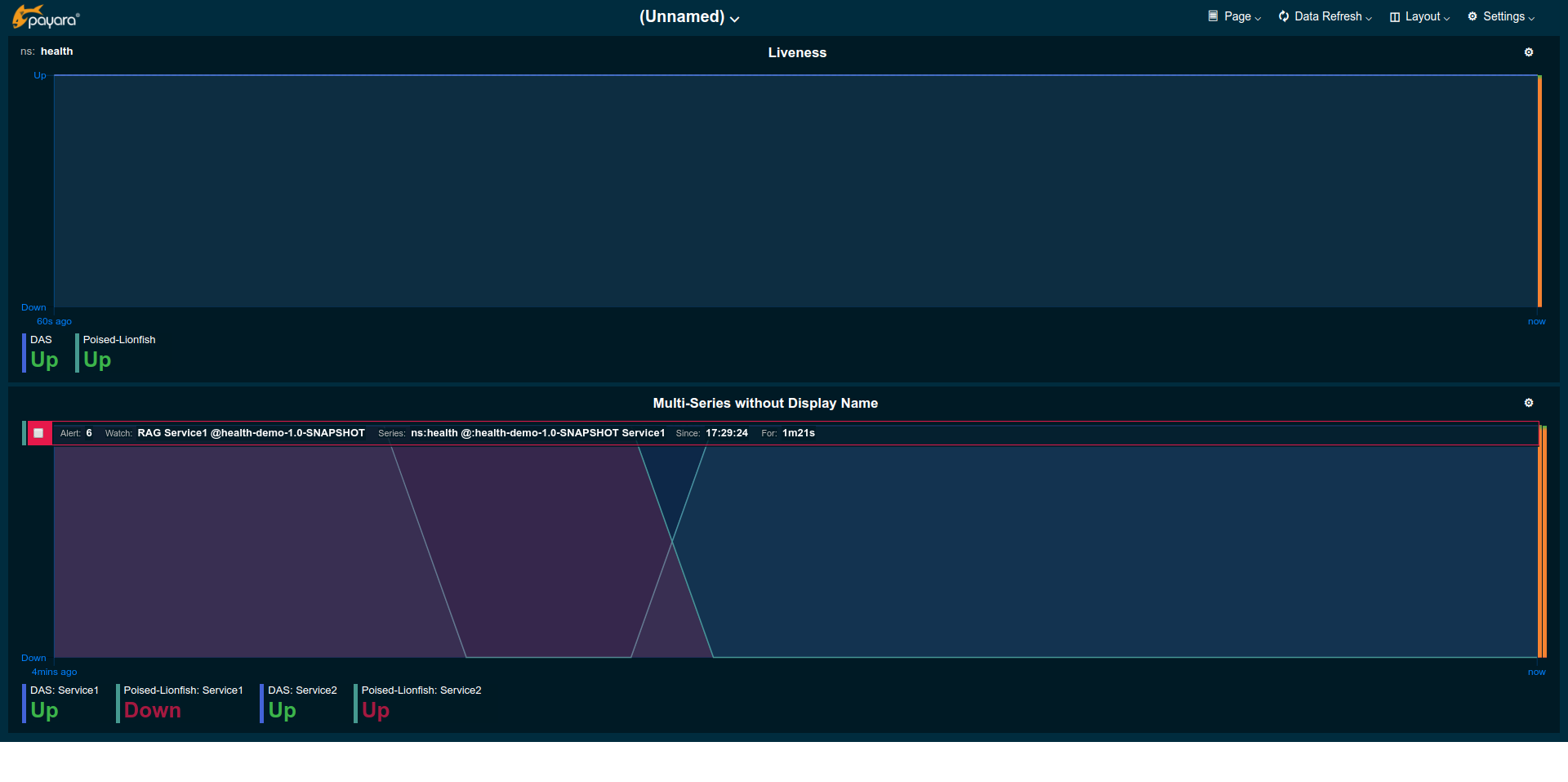
Task: Click the DAS instance legend item
Action: point(42,352)
